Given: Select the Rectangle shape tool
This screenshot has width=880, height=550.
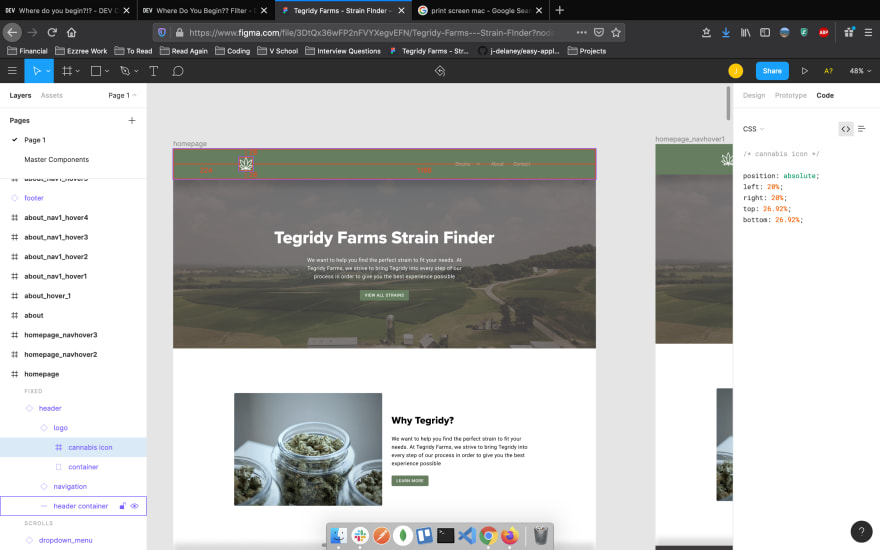Looking at the screenshot, I should (x=95, y=71).
